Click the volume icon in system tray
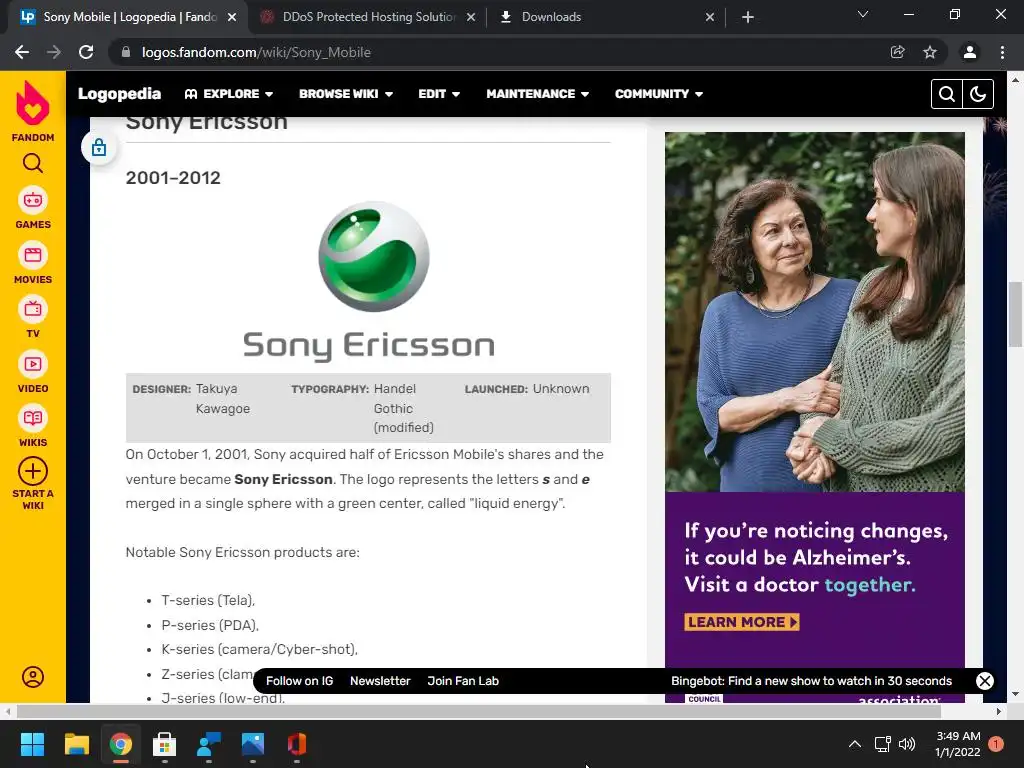The height and width of the screenshot is (768, 1024). [x=906, y=744]
